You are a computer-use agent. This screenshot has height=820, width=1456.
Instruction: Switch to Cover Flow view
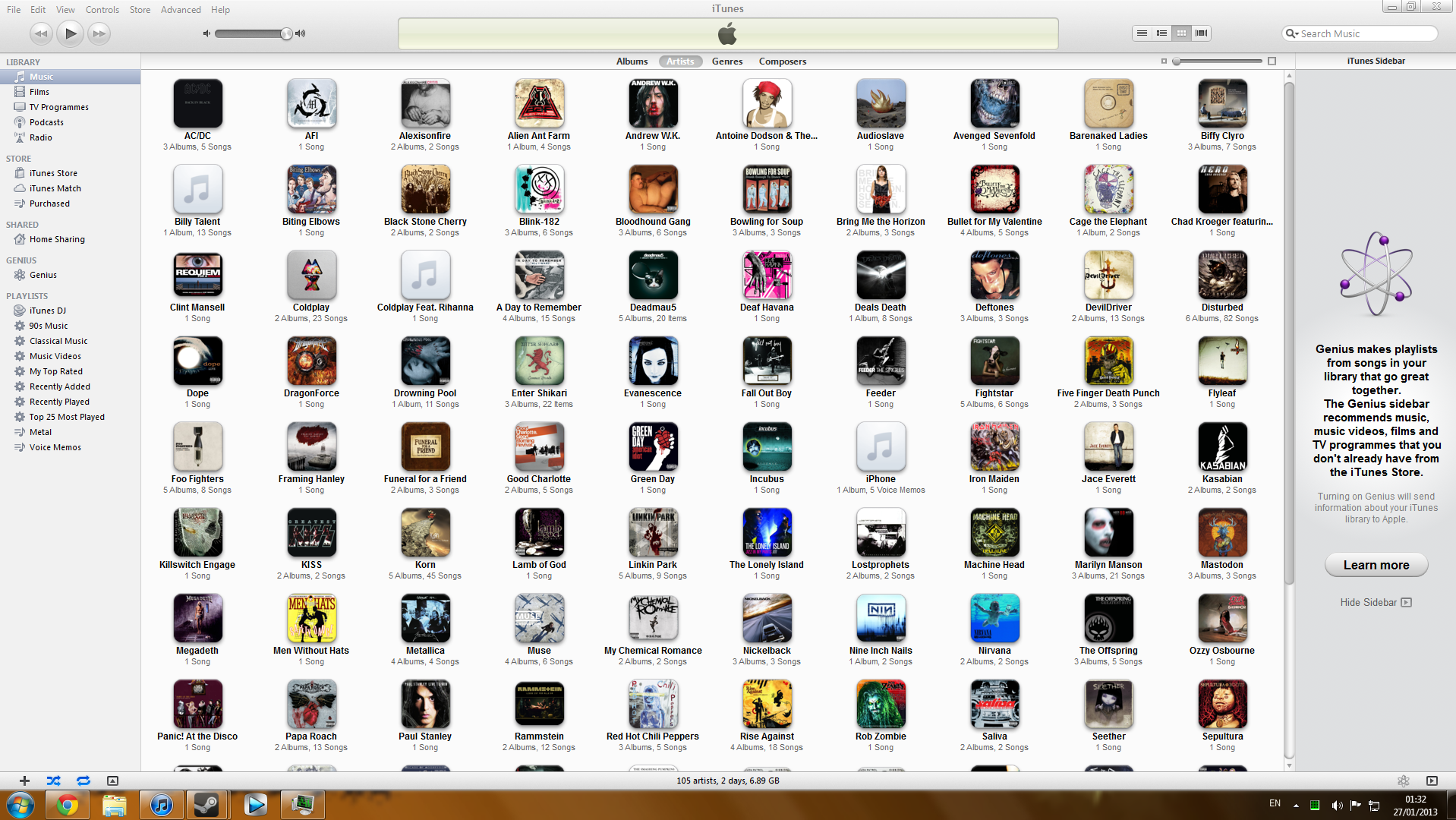pyautogui.click(x=1201, y=33)
